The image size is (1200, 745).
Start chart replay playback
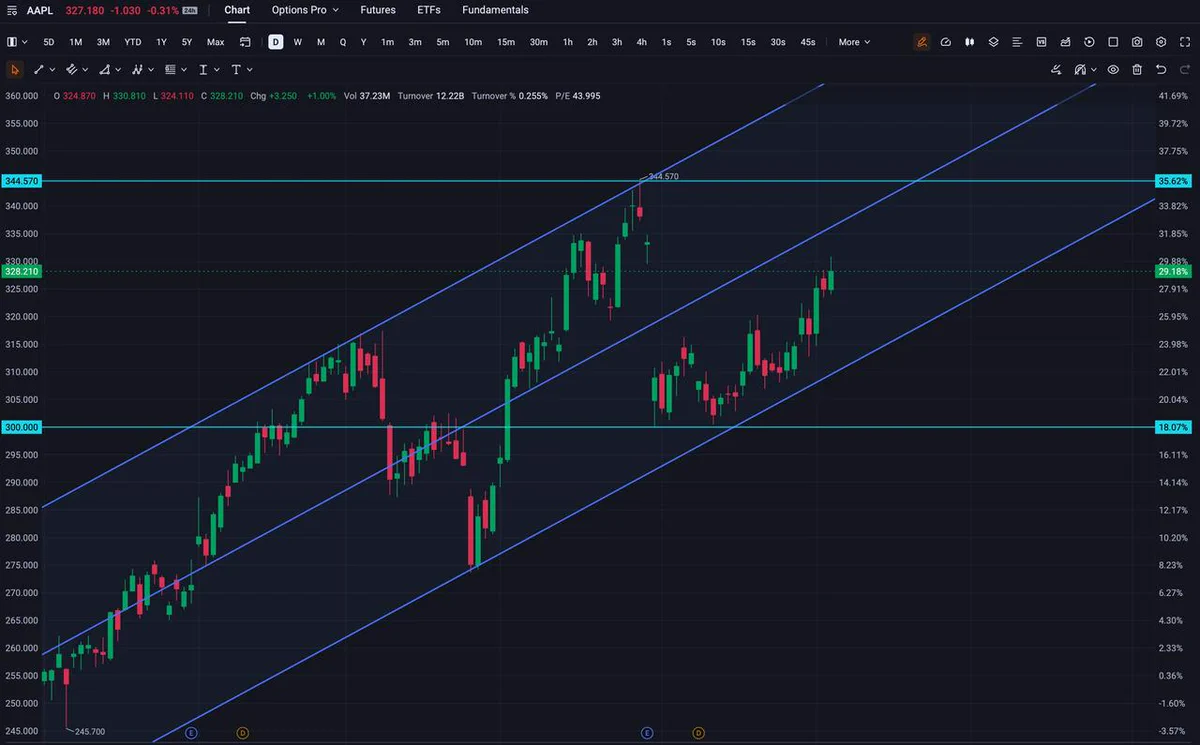1089,42
